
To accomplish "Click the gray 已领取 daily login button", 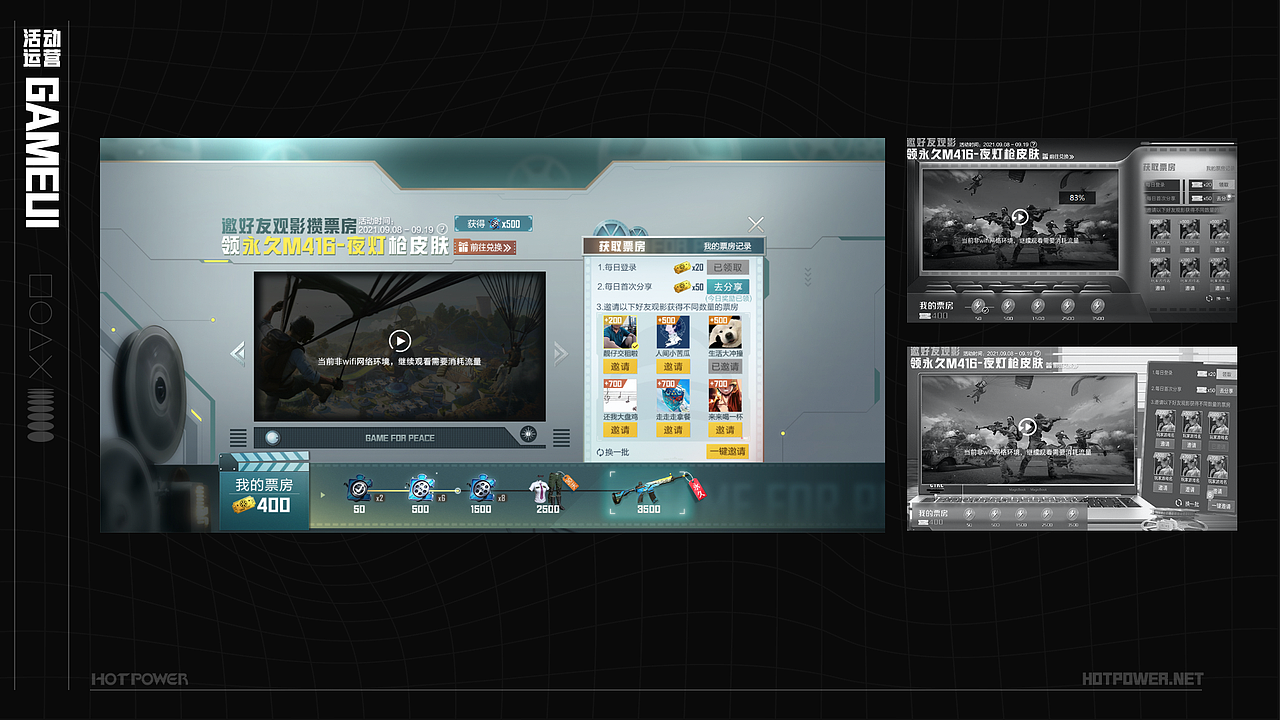I will (727, 267).
